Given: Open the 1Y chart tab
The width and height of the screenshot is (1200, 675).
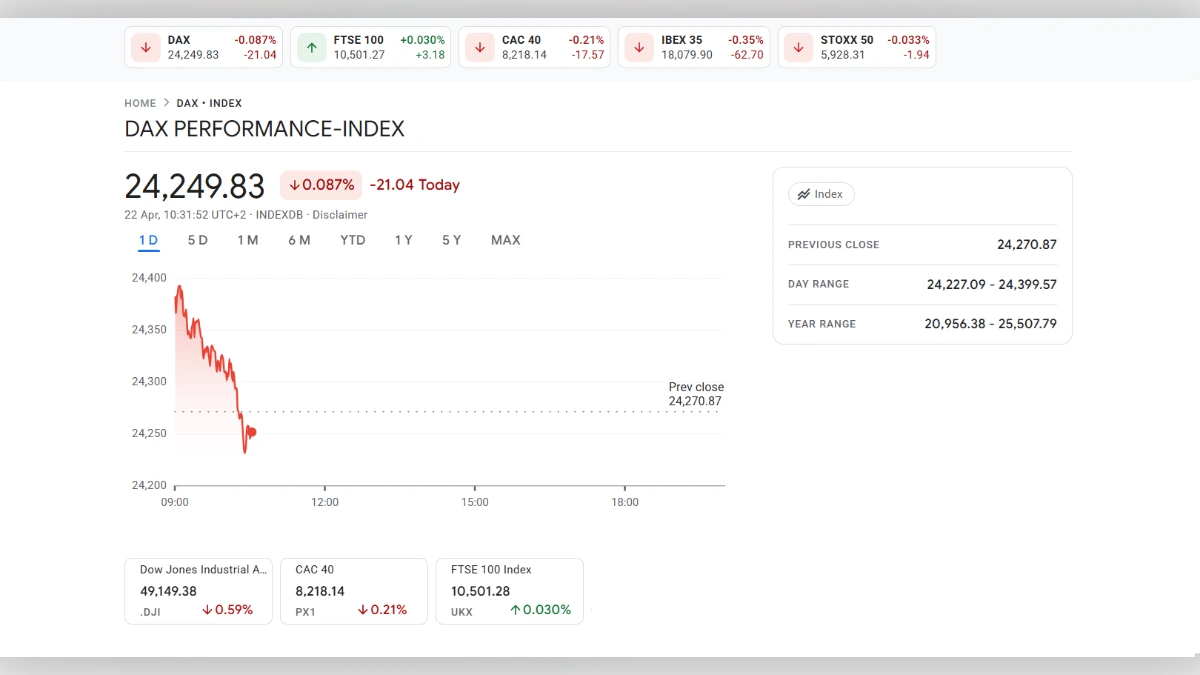Looking at the screenshot, I should (403, 240).
